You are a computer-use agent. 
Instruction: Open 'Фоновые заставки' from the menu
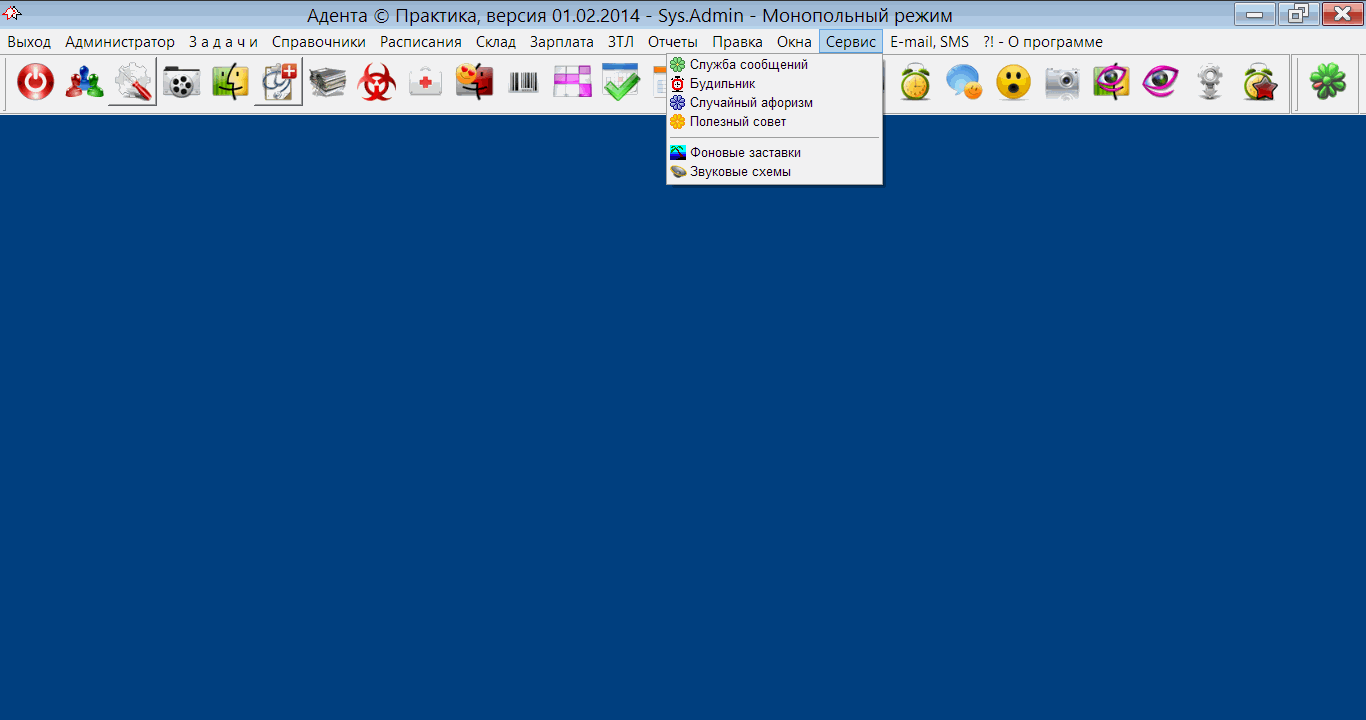(x=745, y=153)
